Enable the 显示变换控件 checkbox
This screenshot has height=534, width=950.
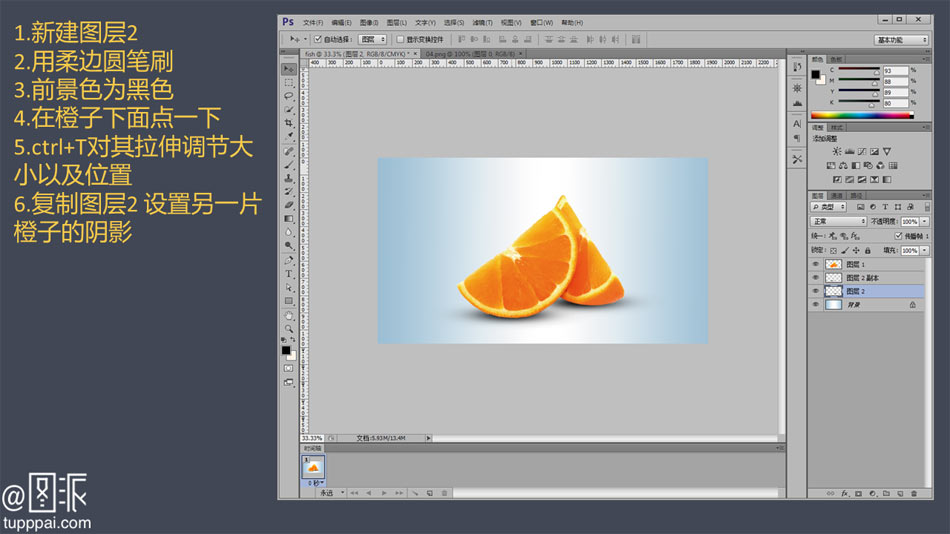pos(399,39)
